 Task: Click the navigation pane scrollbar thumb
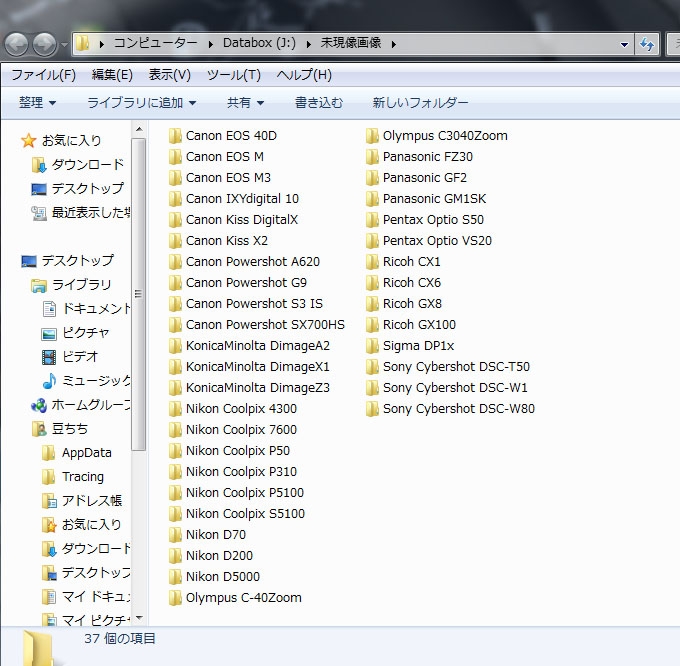[139, 295]
